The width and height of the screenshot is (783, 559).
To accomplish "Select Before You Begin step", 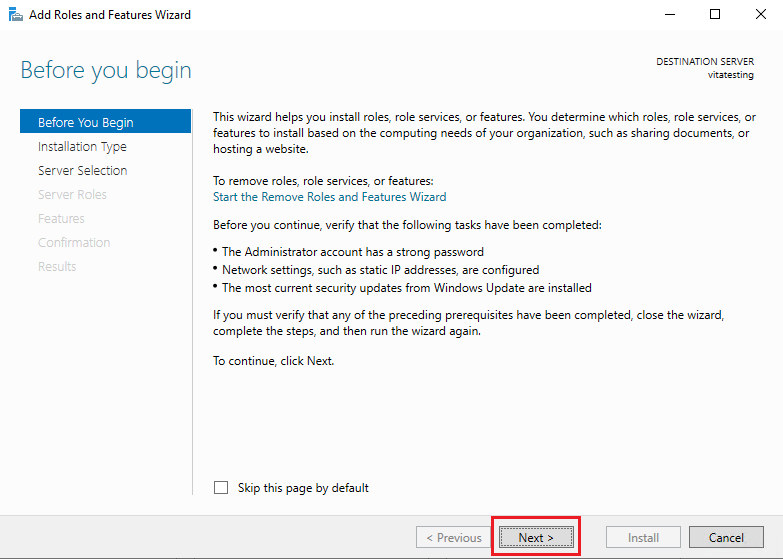I will pos(105,122).
